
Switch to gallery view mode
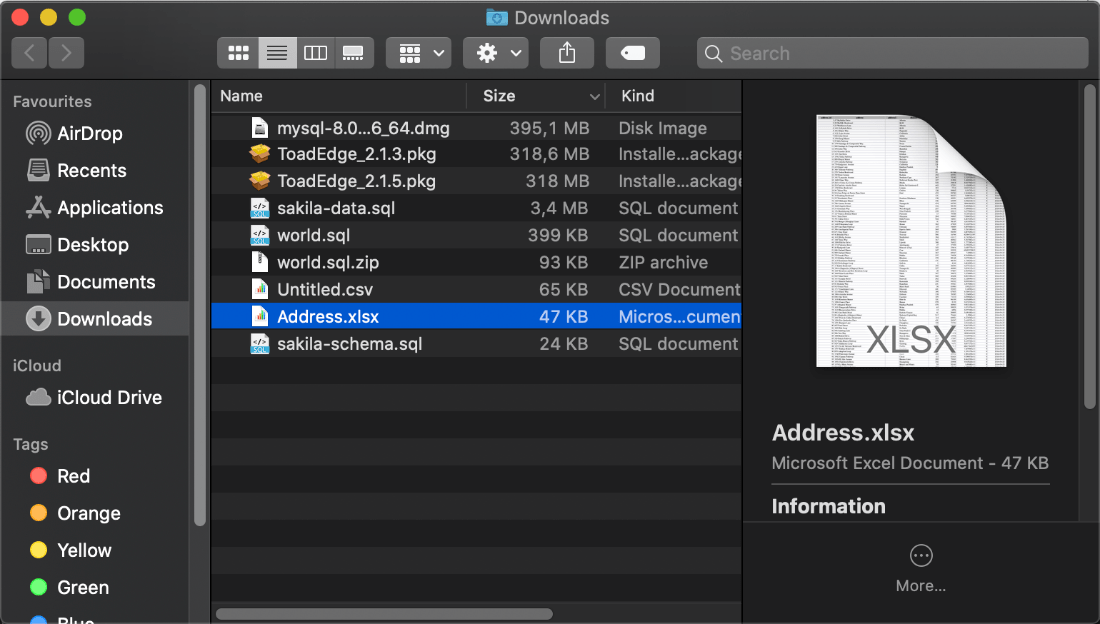(x=352, y=52)
